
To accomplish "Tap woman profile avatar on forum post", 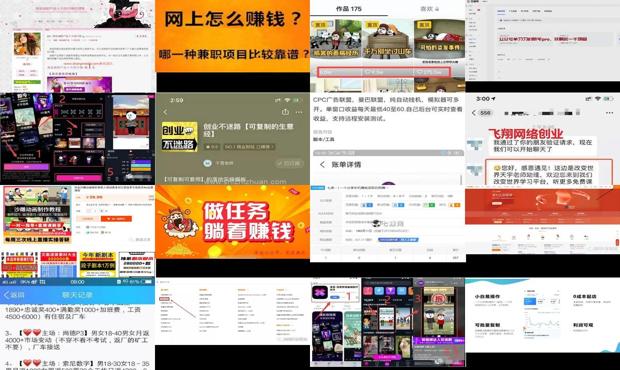I will point(27,44).
